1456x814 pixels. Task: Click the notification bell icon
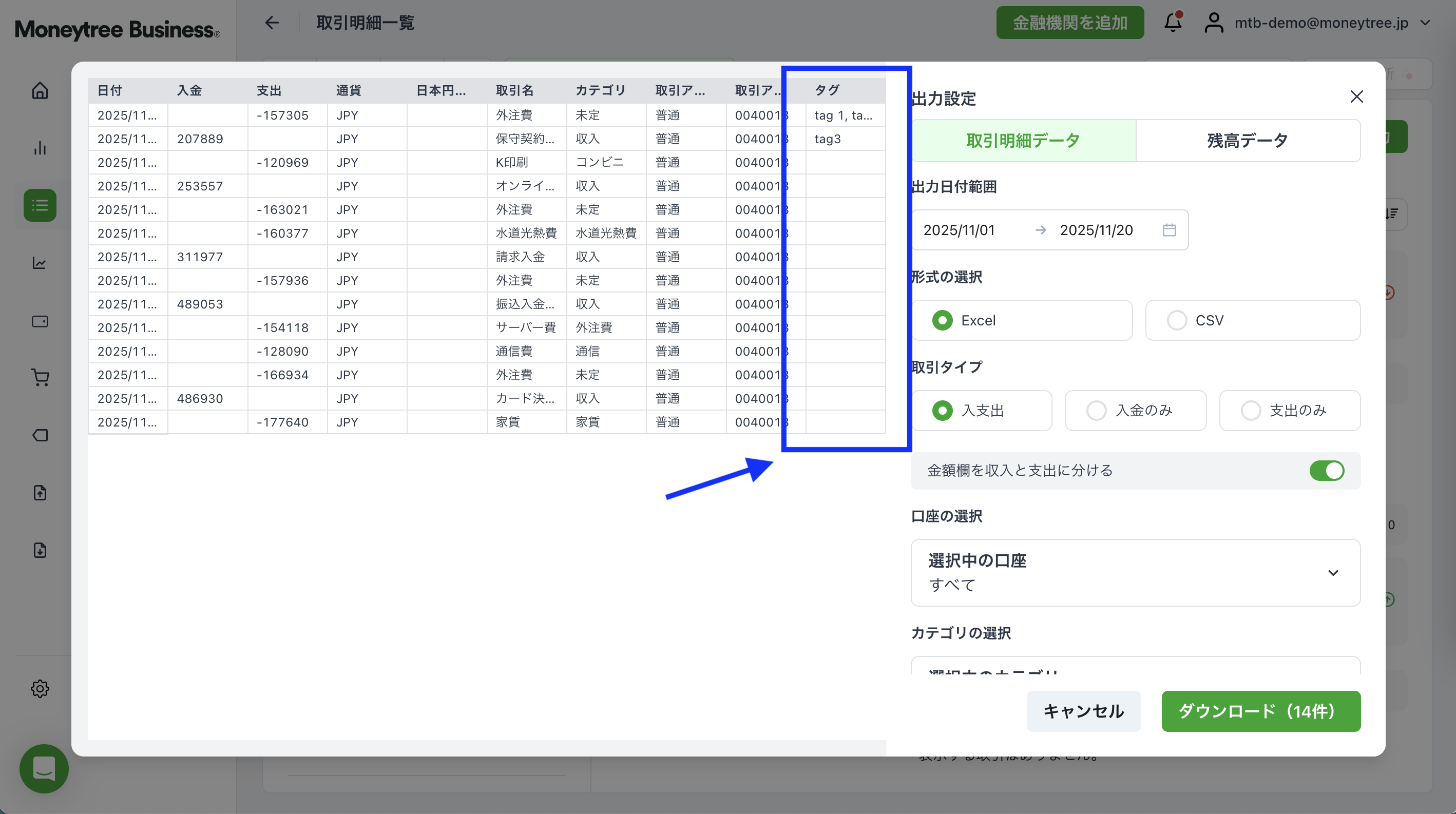coord(1173,23)
